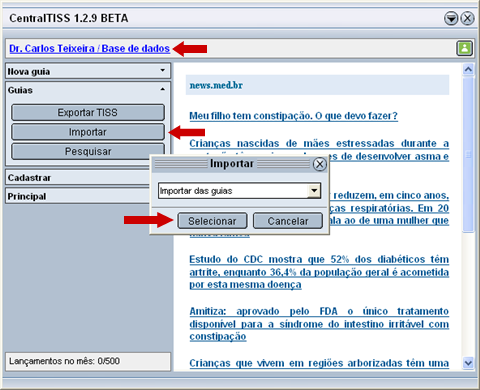The width and height of the screenshot is (480, 390).
Task: Click the Lançamentos no mês: 0/500 status
Action: [88, 361]
